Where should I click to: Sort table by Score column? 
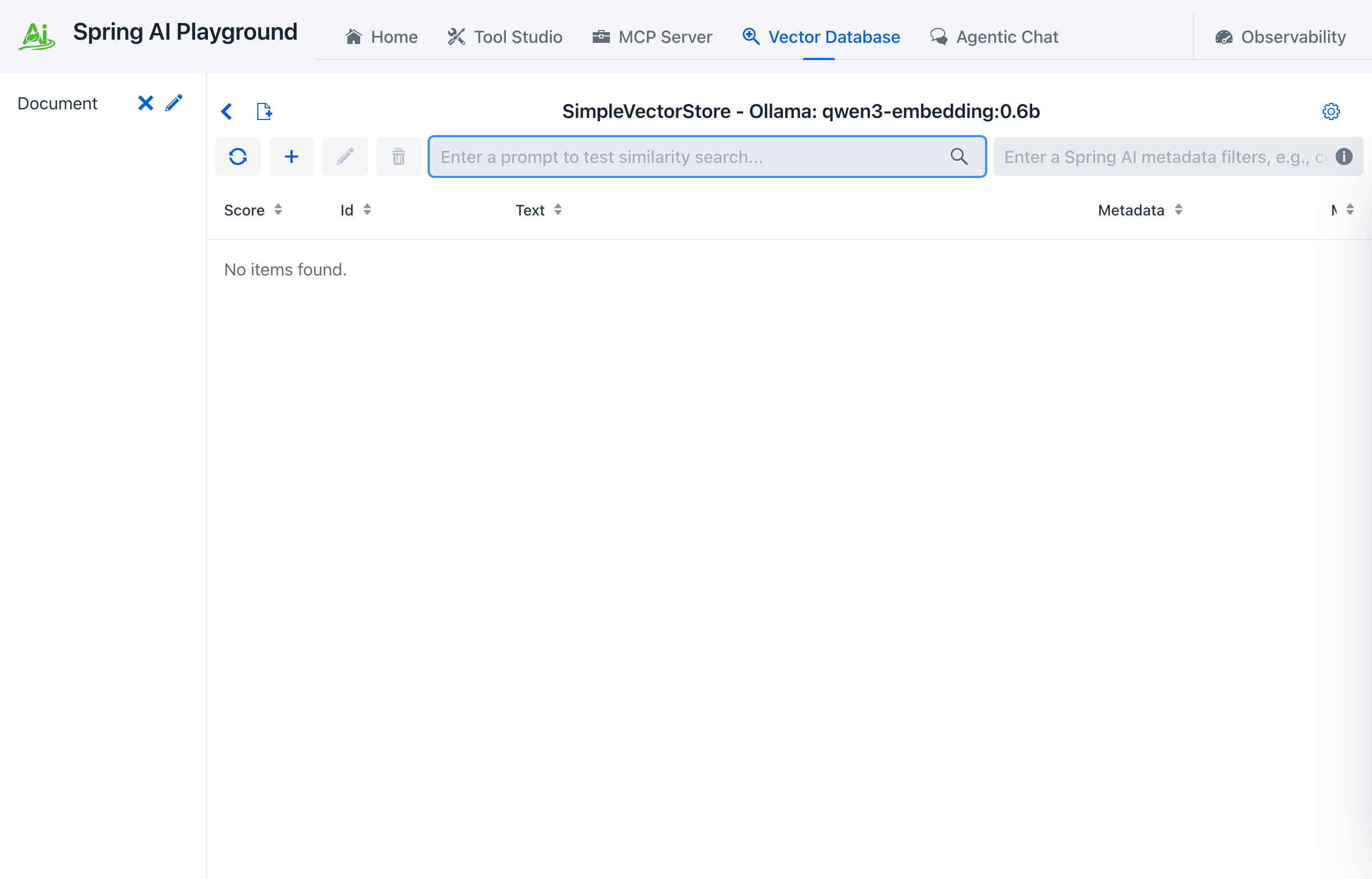[253, 210]
